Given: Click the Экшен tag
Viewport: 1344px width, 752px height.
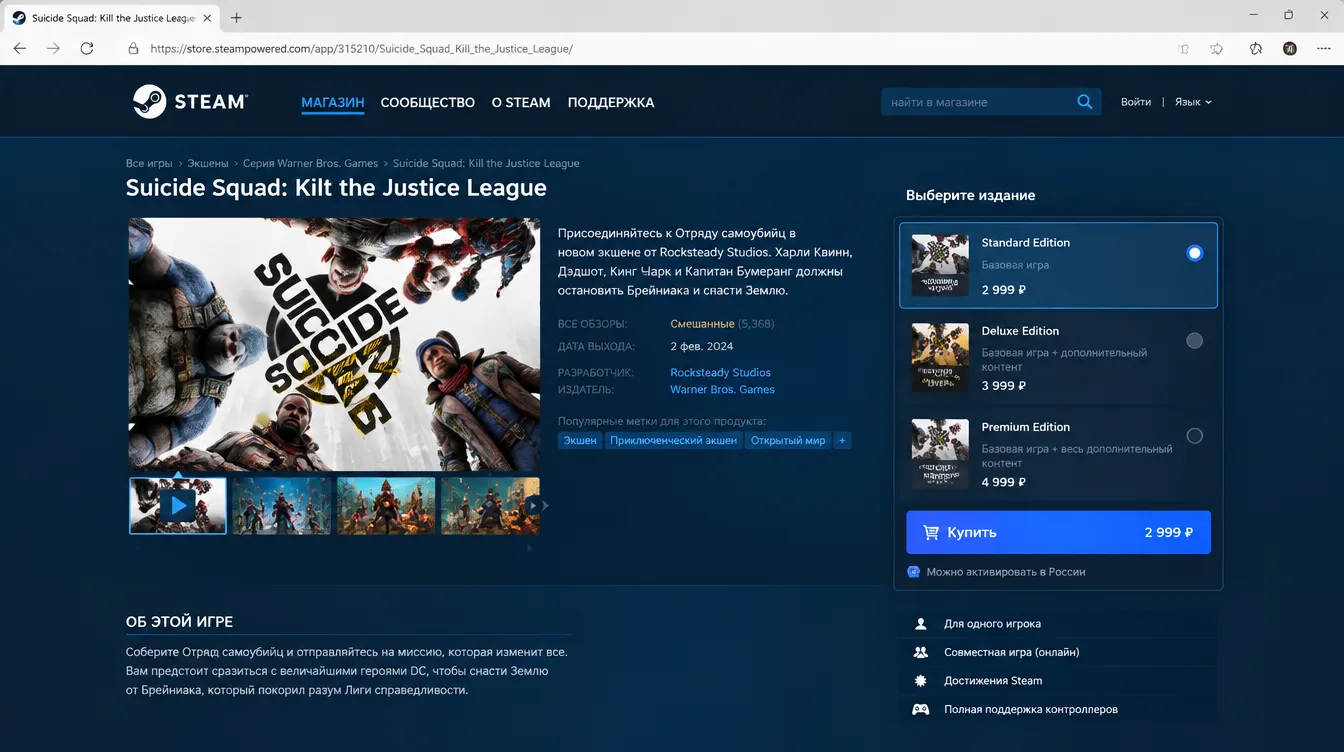Looking at the screenshot, I should [x=580, y=441].
